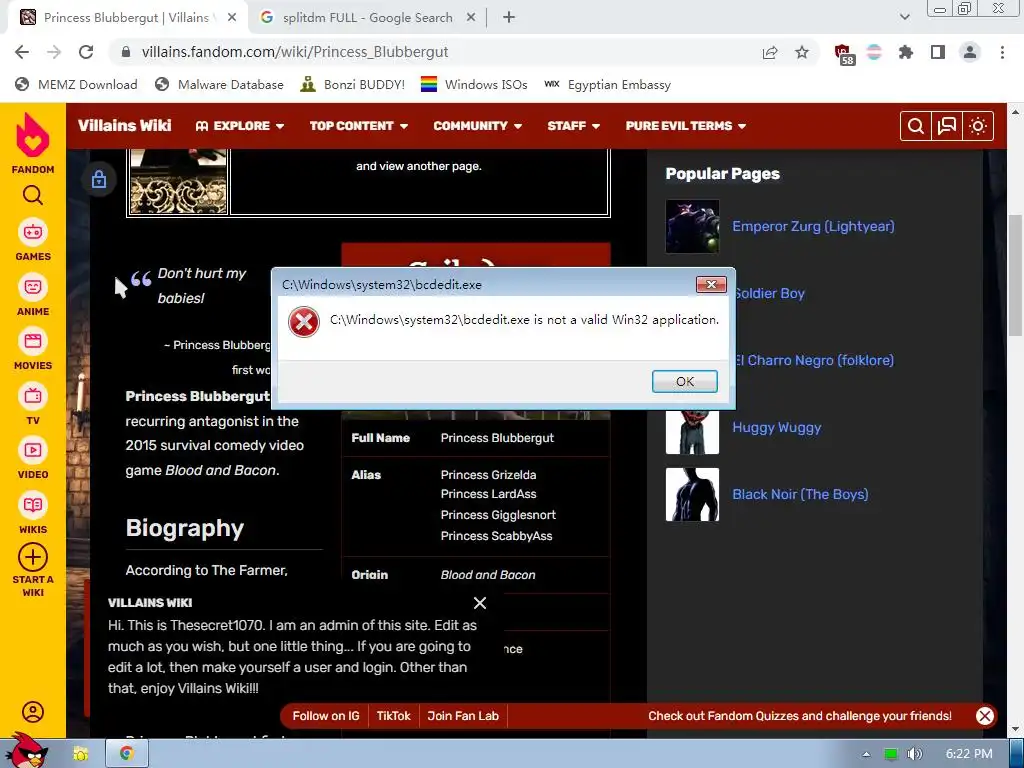
Task: Open the Soldier Boy link
Action: 769,294
